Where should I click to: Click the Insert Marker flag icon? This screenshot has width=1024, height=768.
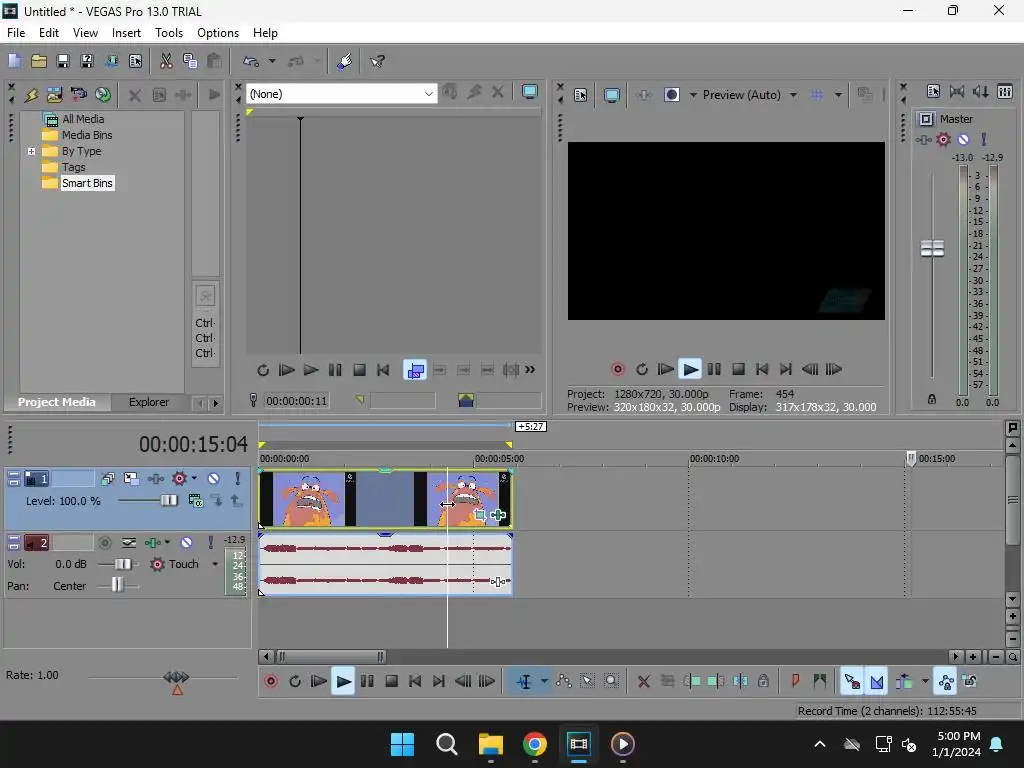pos(795,682)
